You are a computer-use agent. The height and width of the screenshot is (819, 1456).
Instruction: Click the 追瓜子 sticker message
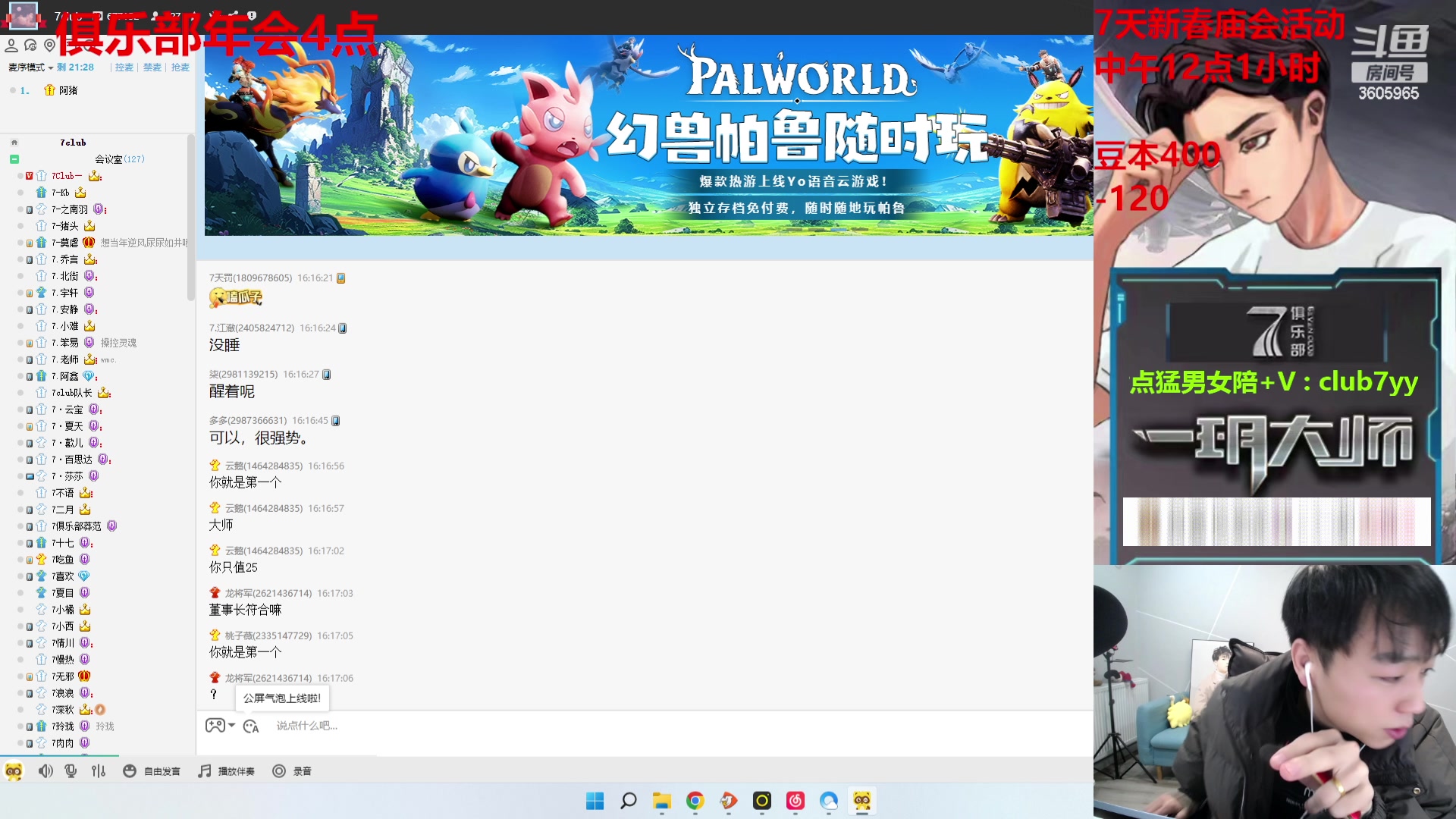coord(236,297)
